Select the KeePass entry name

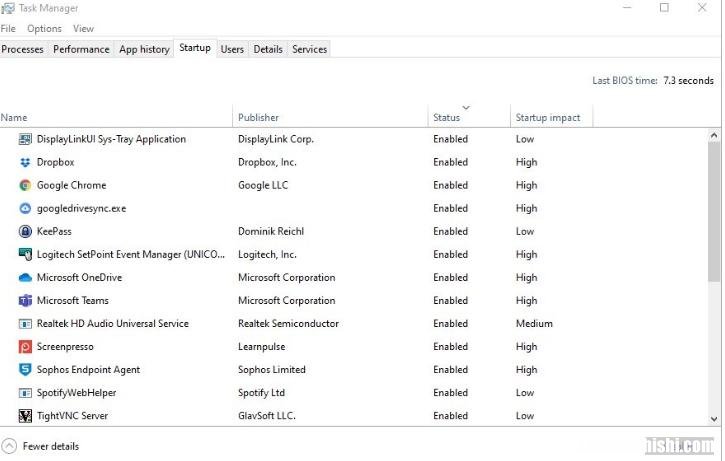pos(54,231)
